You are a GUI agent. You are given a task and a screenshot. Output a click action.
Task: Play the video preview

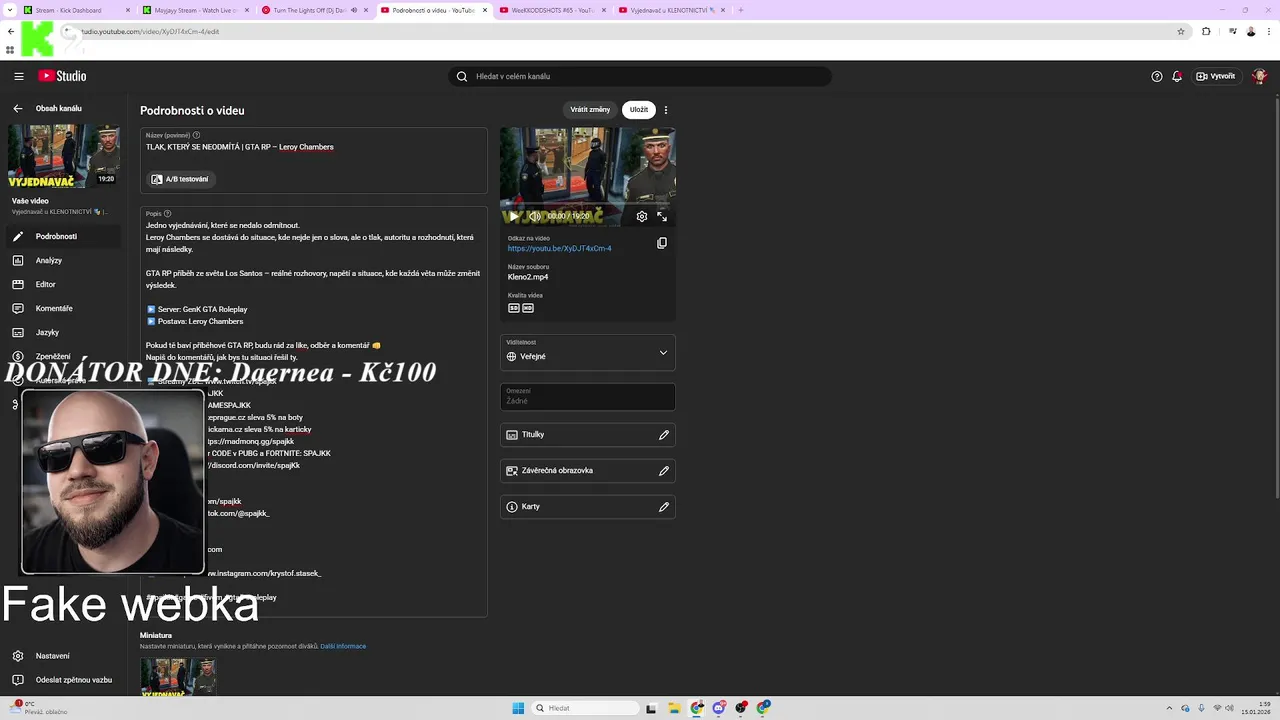coord(514,216)
